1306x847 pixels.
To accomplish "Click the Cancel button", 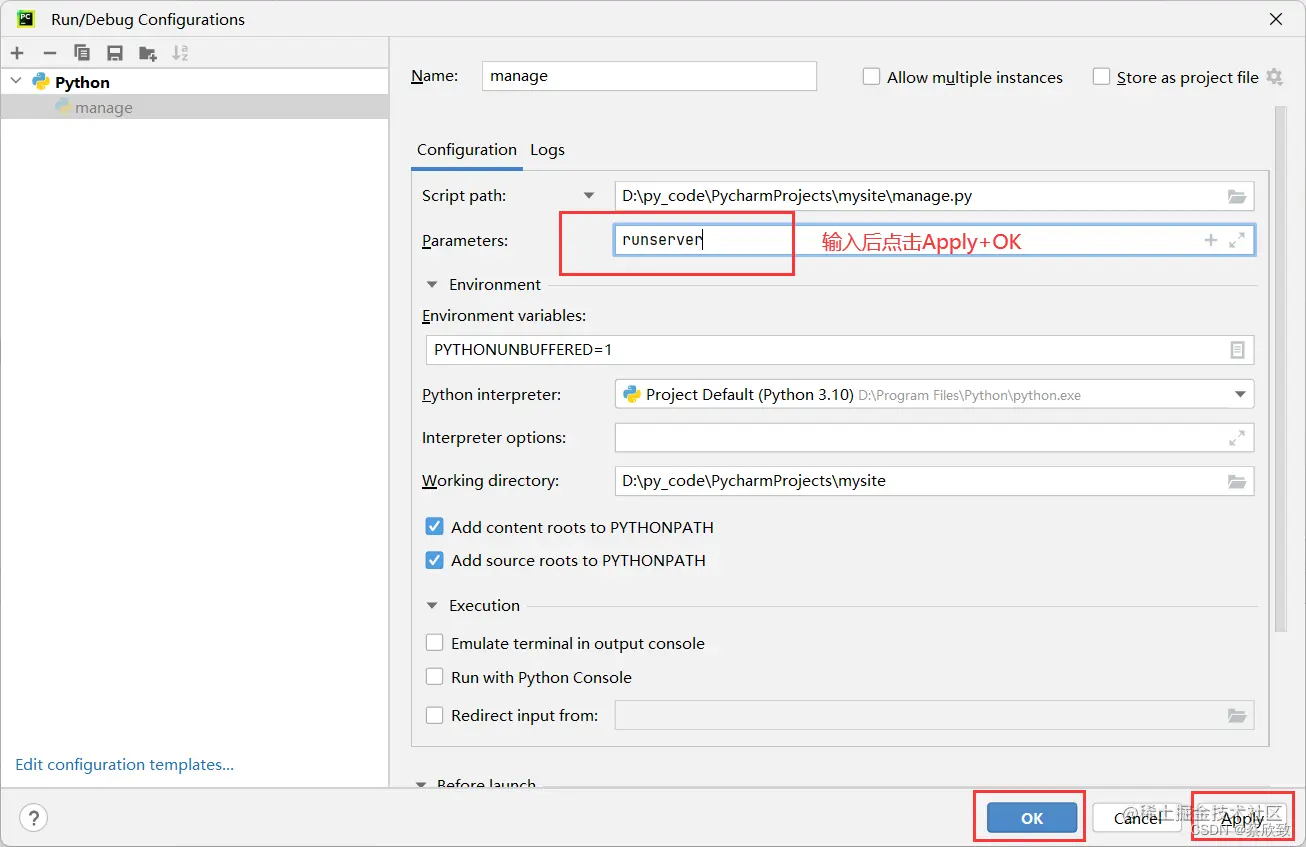I will coord(1138,818).
